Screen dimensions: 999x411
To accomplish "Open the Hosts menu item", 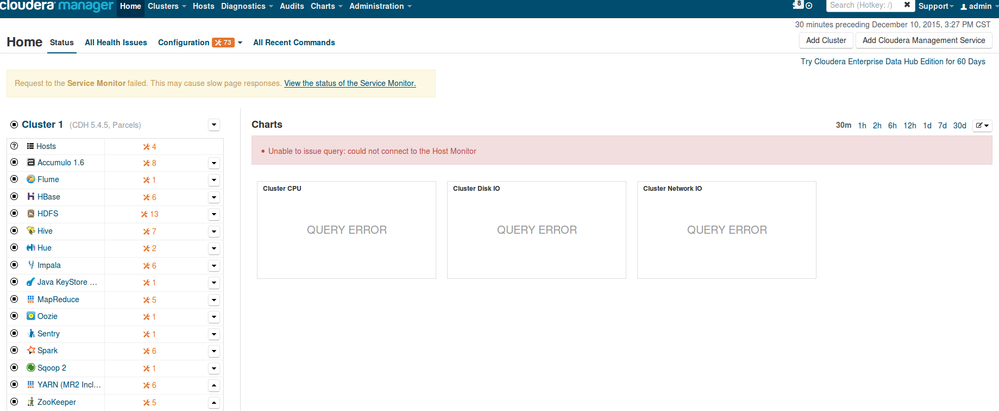I will tap(203, 6).
